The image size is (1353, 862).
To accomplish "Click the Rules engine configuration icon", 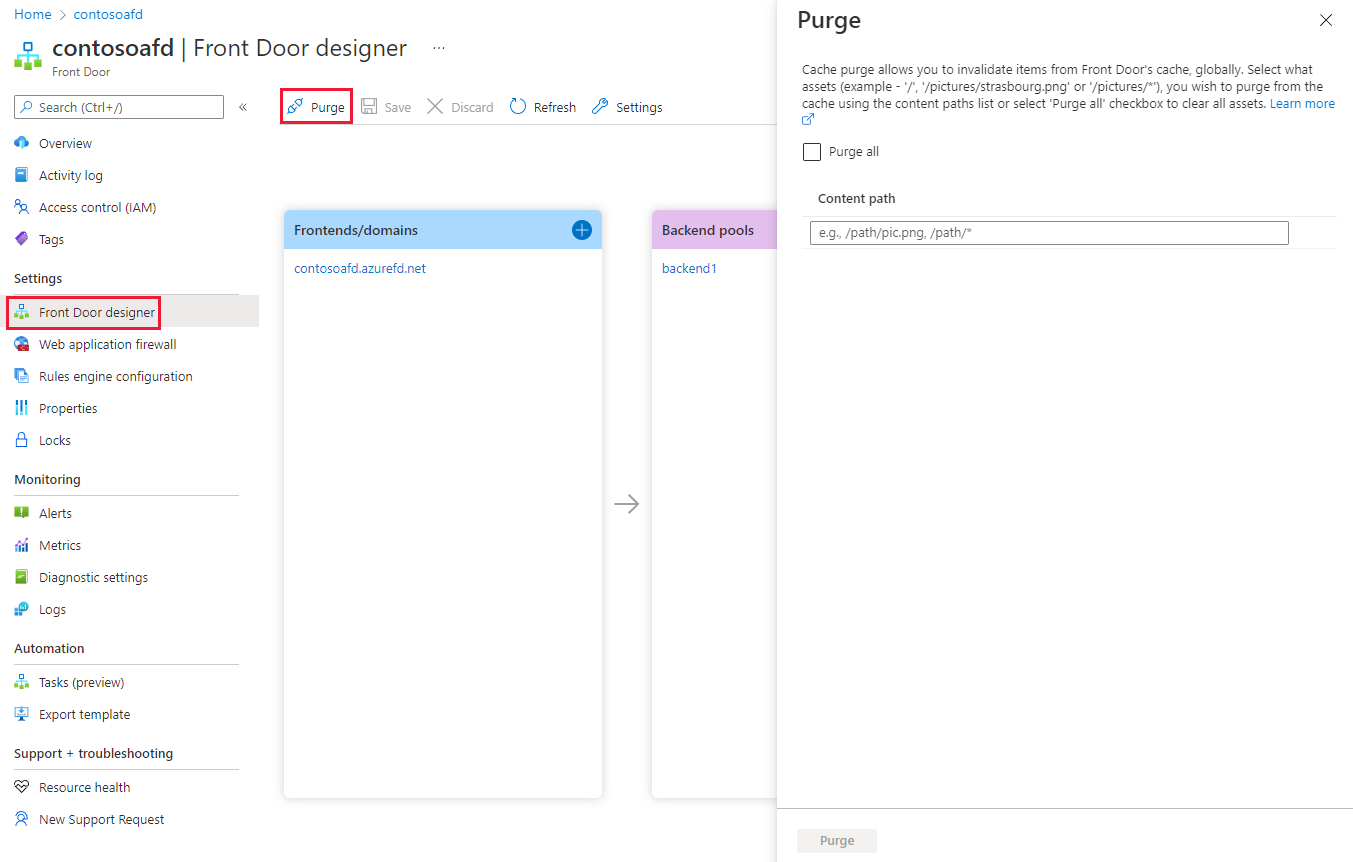I will [22, 376].
